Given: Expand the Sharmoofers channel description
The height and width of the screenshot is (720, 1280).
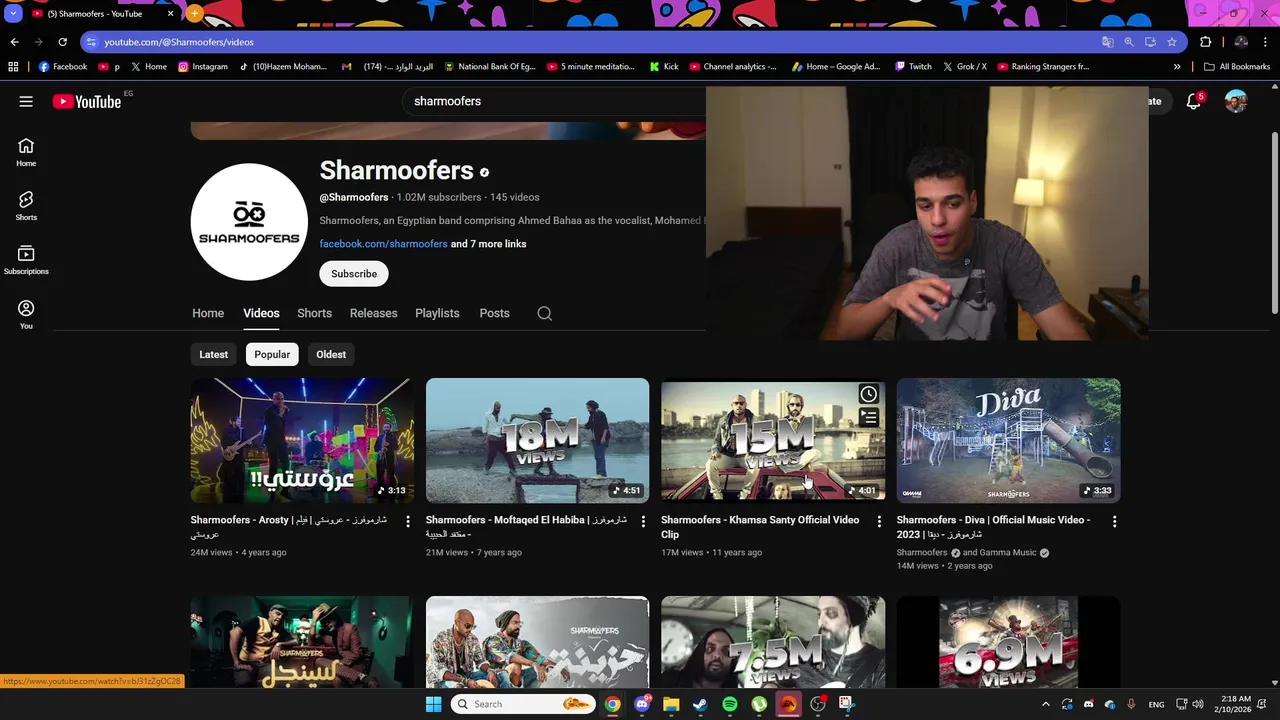Looking at the screenshot, I should pos(512,220).
